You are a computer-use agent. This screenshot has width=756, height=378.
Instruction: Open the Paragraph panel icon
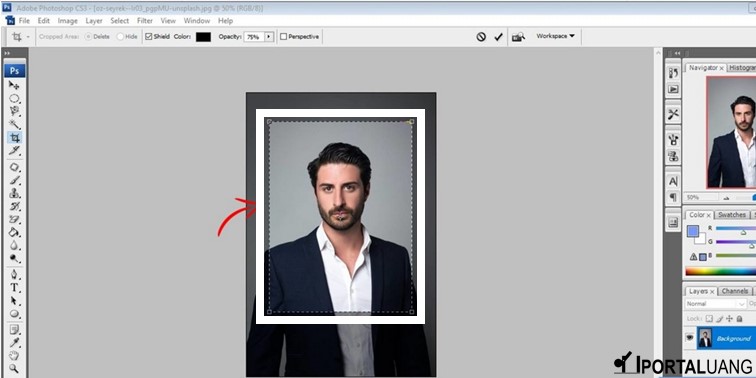tap(673, 197)
